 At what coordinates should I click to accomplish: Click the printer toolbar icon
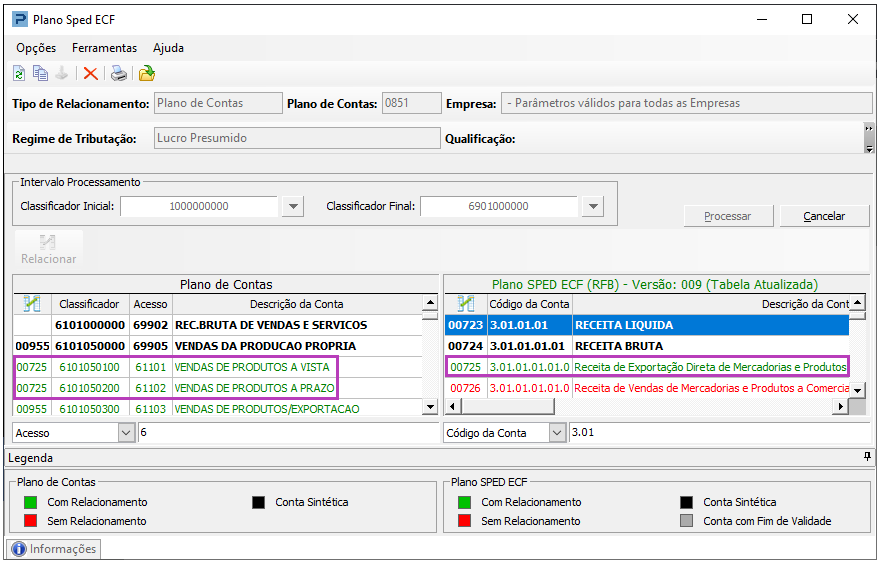tap(119, 74)
